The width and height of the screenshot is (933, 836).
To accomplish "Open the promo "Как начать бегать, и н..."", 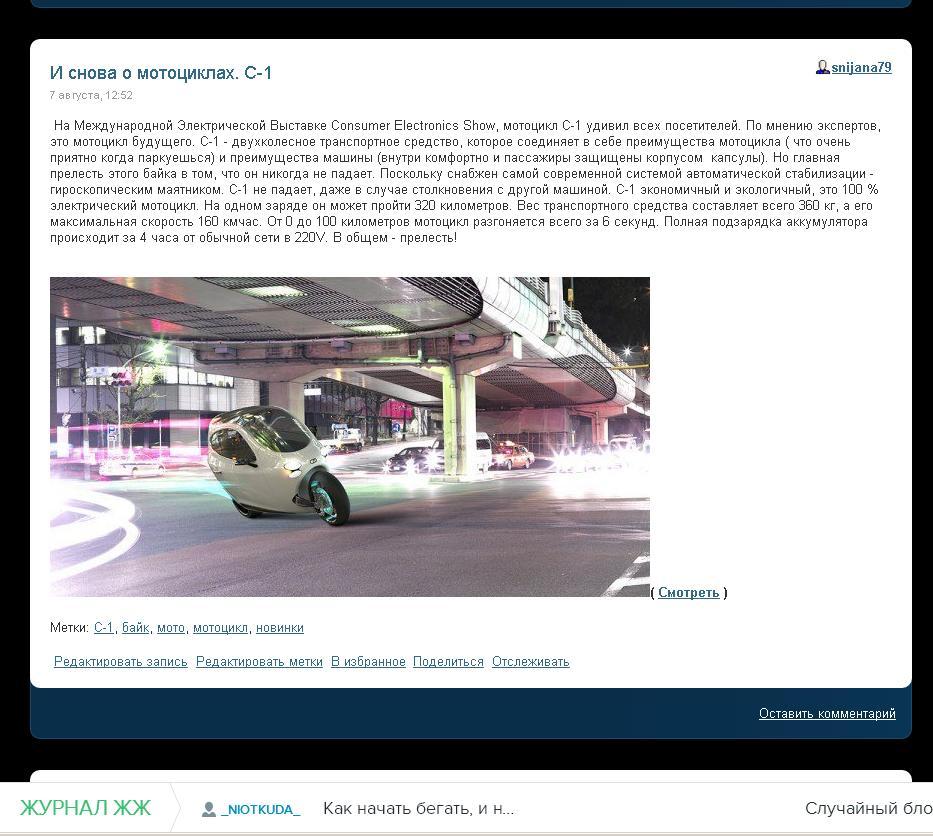I will point(418,809).
